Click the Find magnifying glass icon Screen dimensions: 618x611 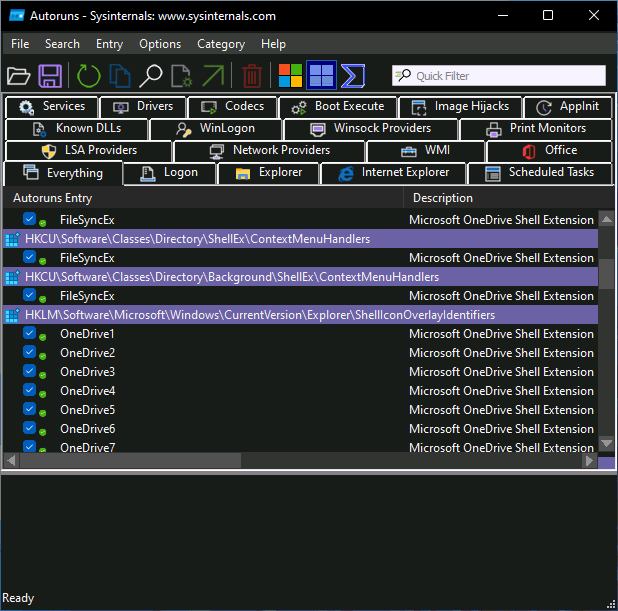pos(151,75)
